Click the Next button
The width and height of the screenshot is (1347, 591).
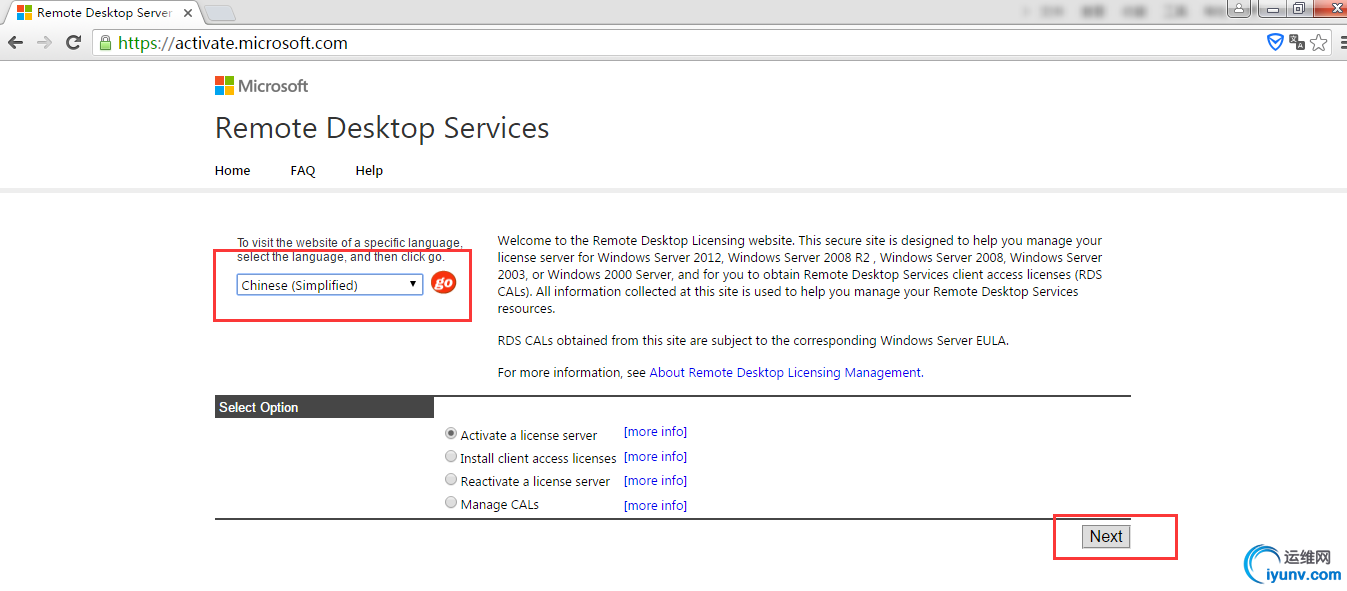(x=1106, y=537)
